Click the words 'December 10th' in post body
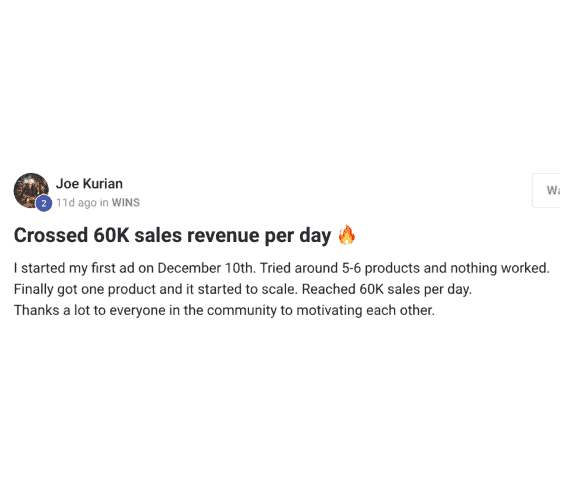 coord(206,268)
